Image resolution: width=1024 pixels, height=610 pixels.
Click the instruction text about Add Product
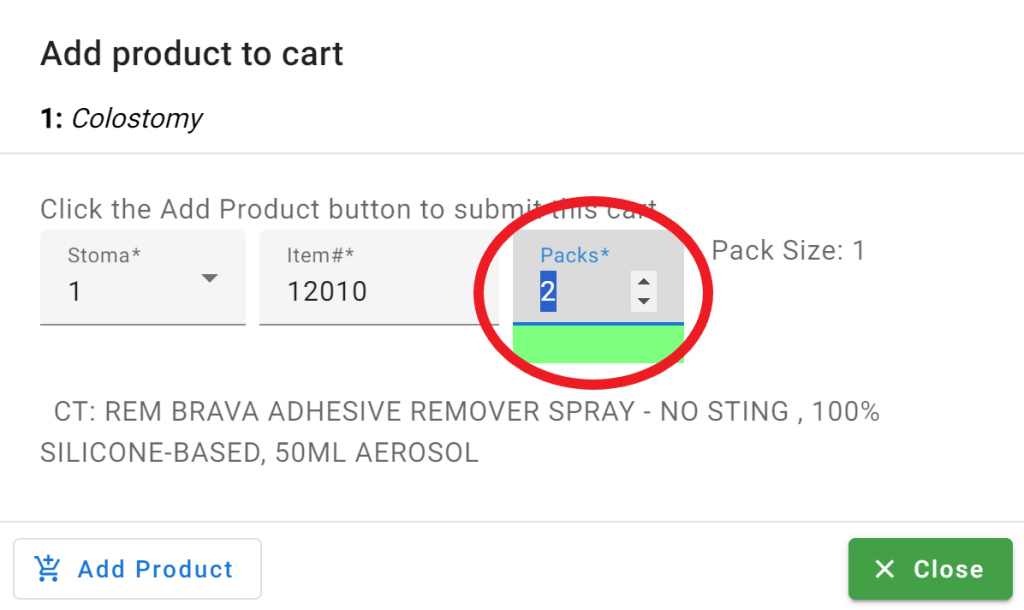(348, 210)
